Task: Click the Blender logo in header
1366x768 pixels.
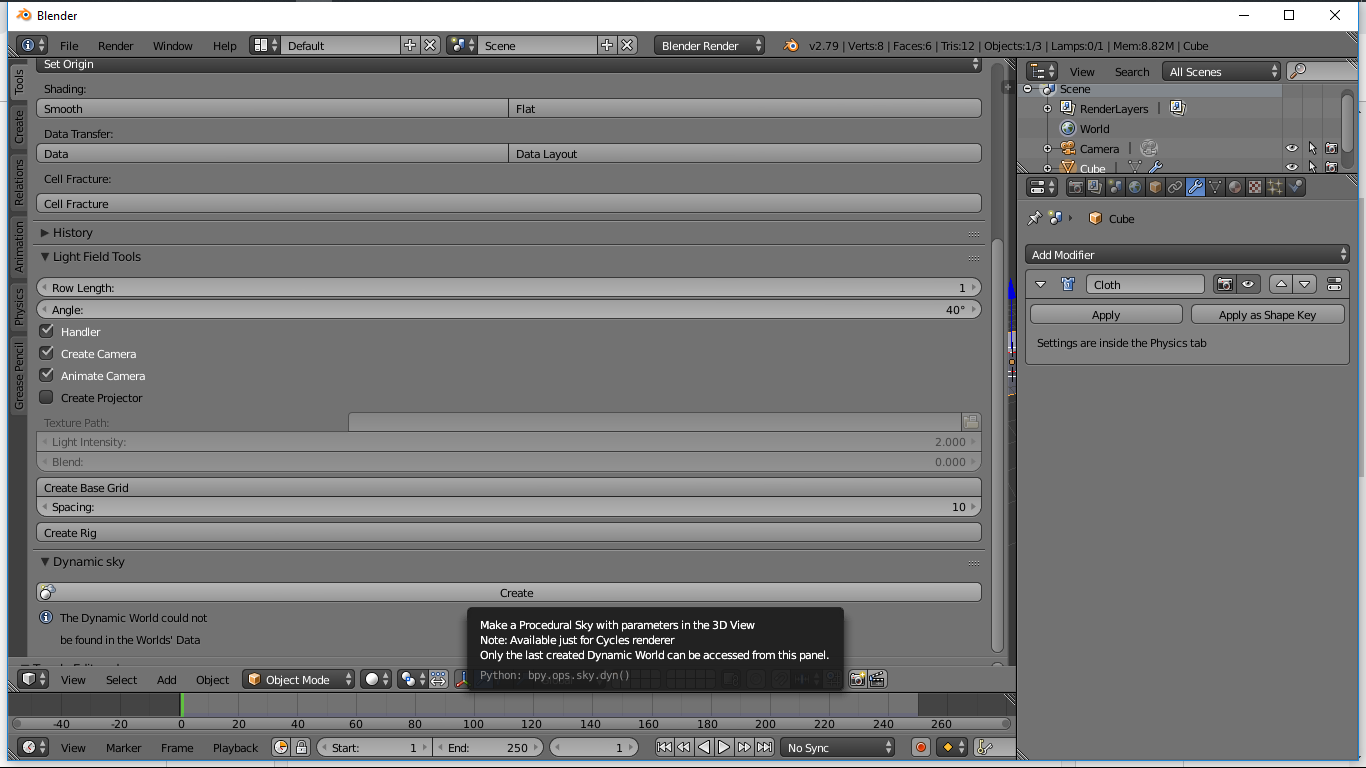Action: 791,45
